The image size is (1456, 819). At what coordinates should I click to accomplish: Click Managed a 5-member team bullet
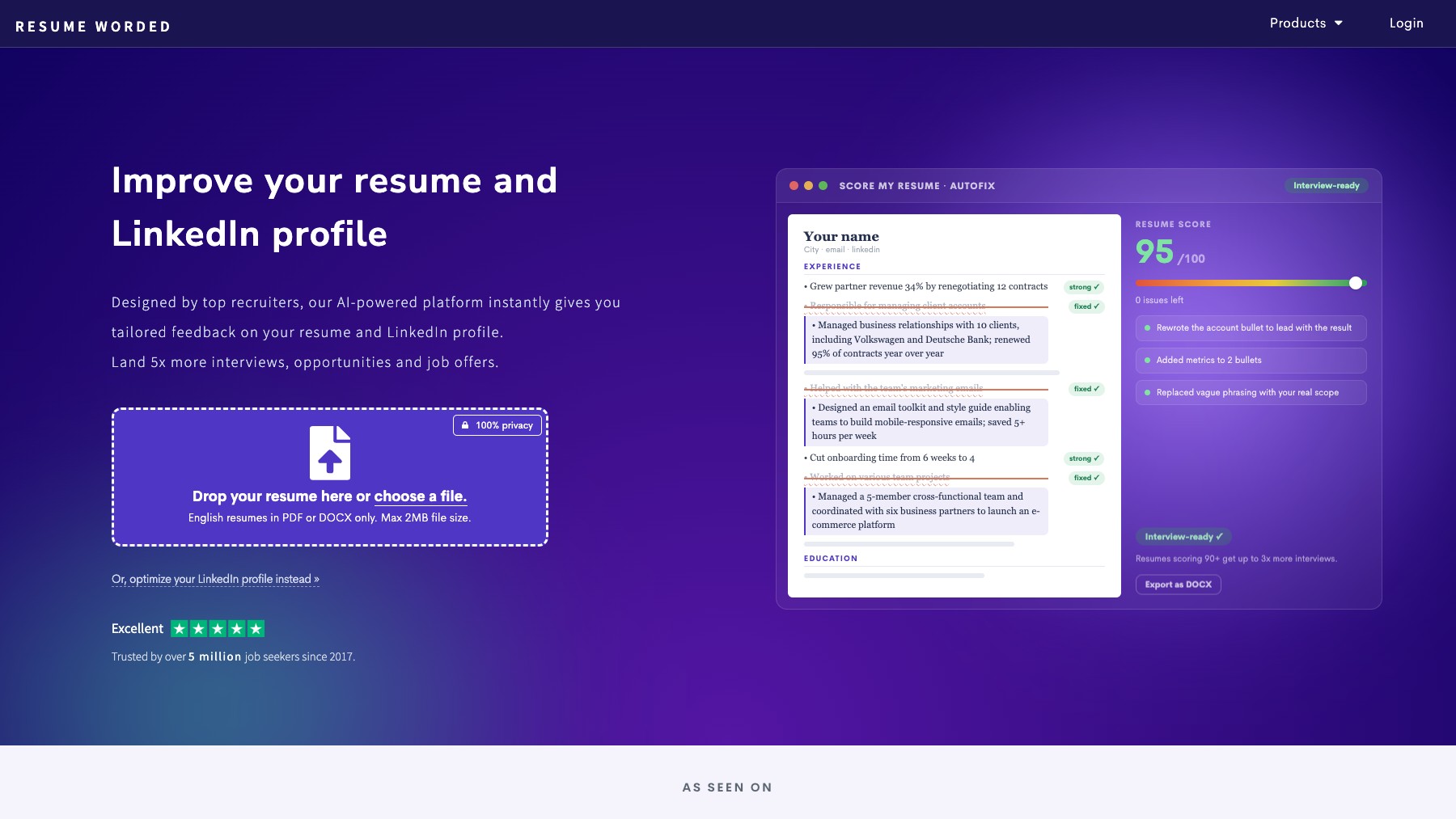click(926, 511)
